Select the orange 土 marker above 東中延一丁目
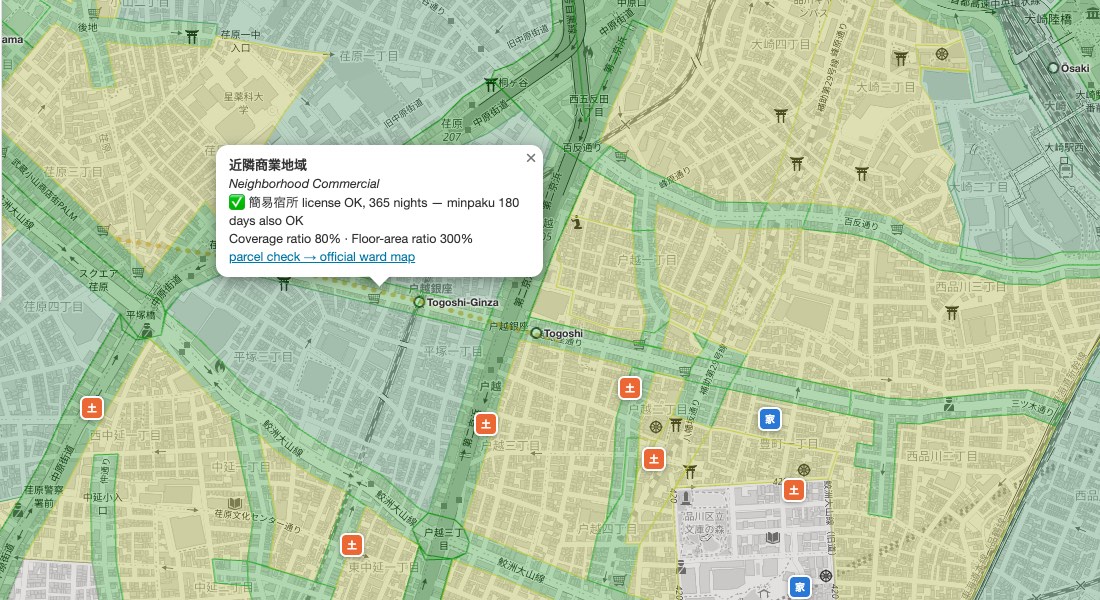This screenshot has width=1100, height=600. [352, 545]
